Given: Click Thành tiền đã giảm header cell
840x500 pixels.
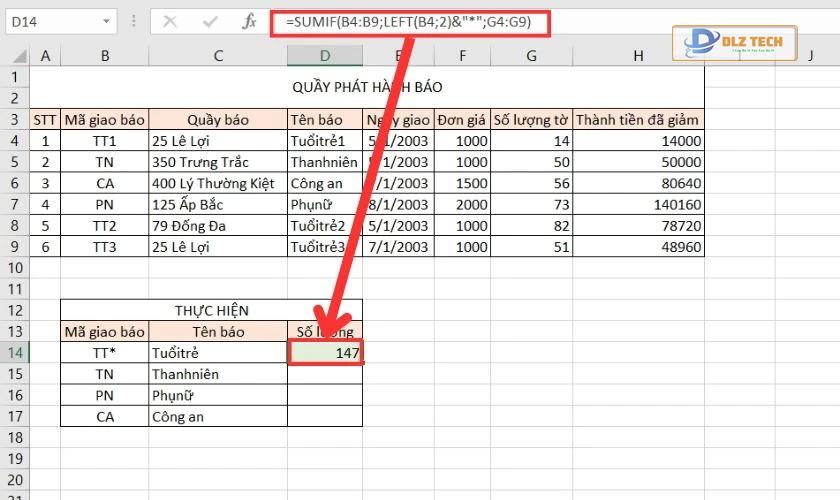Looking at the screenshot, I should click(638, 120).
